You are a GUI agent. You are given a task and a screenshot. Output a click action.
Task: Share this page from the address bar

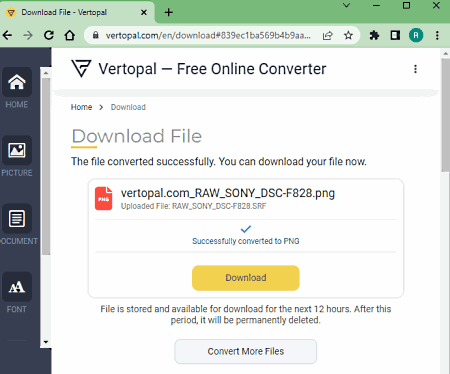pyautogui.click(x=328, y=35)
